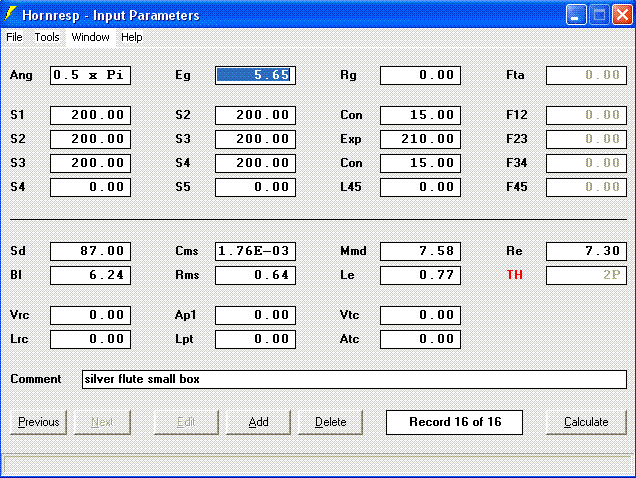Image resolution: width=636 pixels, height=478 pixels.
Task: Click the S3 field in the F34 row
Action: point(90,163)
